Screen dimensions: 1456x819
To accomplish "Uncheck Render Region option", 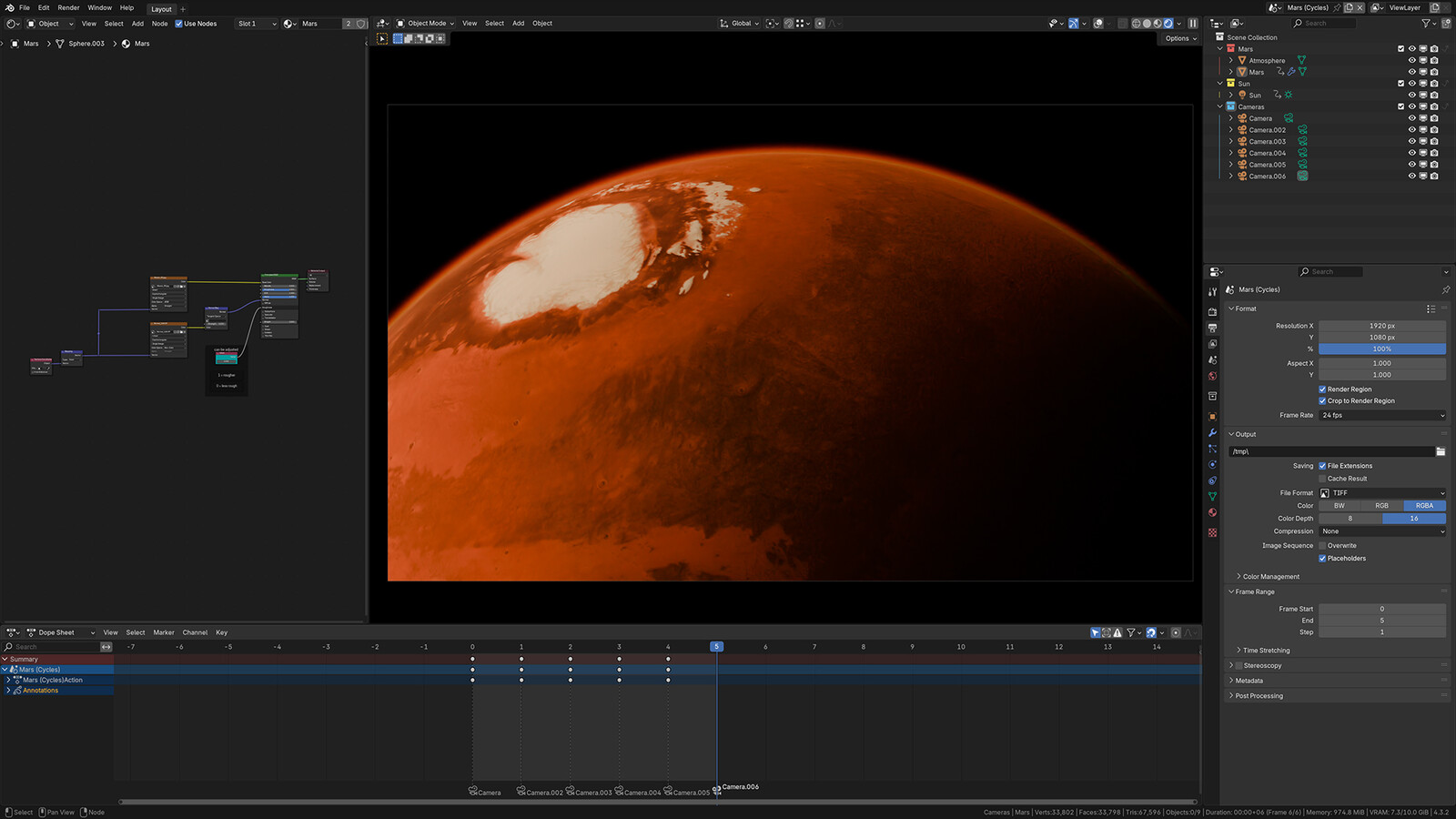I will click(x=1322, y=389).
